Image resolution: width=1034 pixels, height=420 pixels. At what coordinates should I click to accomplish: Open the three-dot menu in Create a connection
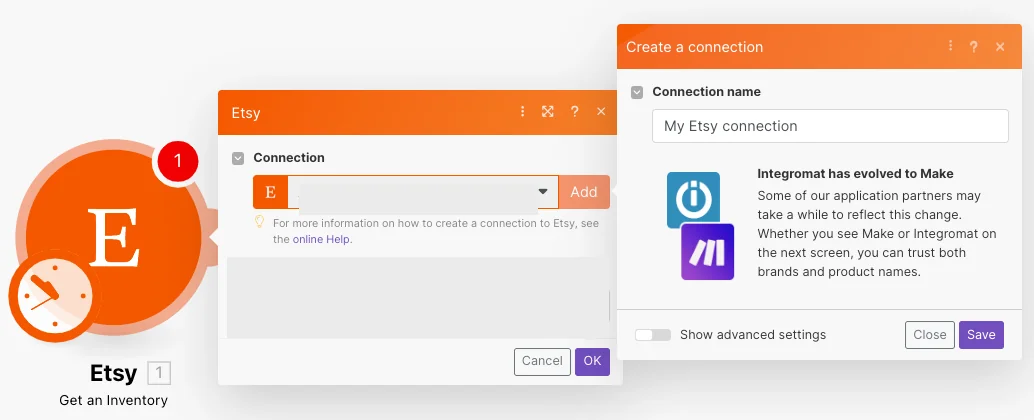950,45
